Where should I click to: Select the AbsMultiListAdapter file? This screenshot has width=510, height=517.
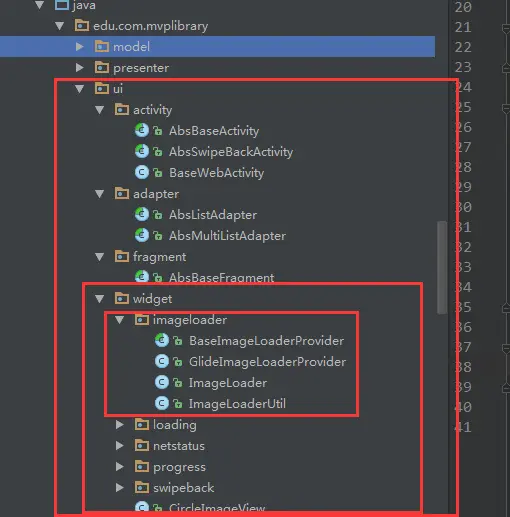[x=227, y=236]
